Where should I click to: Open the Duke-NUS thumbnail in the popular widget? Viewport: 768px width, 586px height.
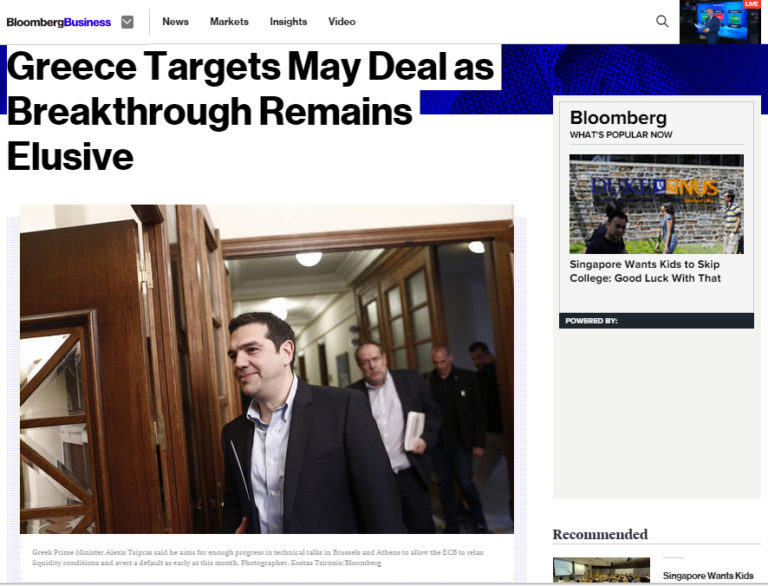click(x=656, y=203)
